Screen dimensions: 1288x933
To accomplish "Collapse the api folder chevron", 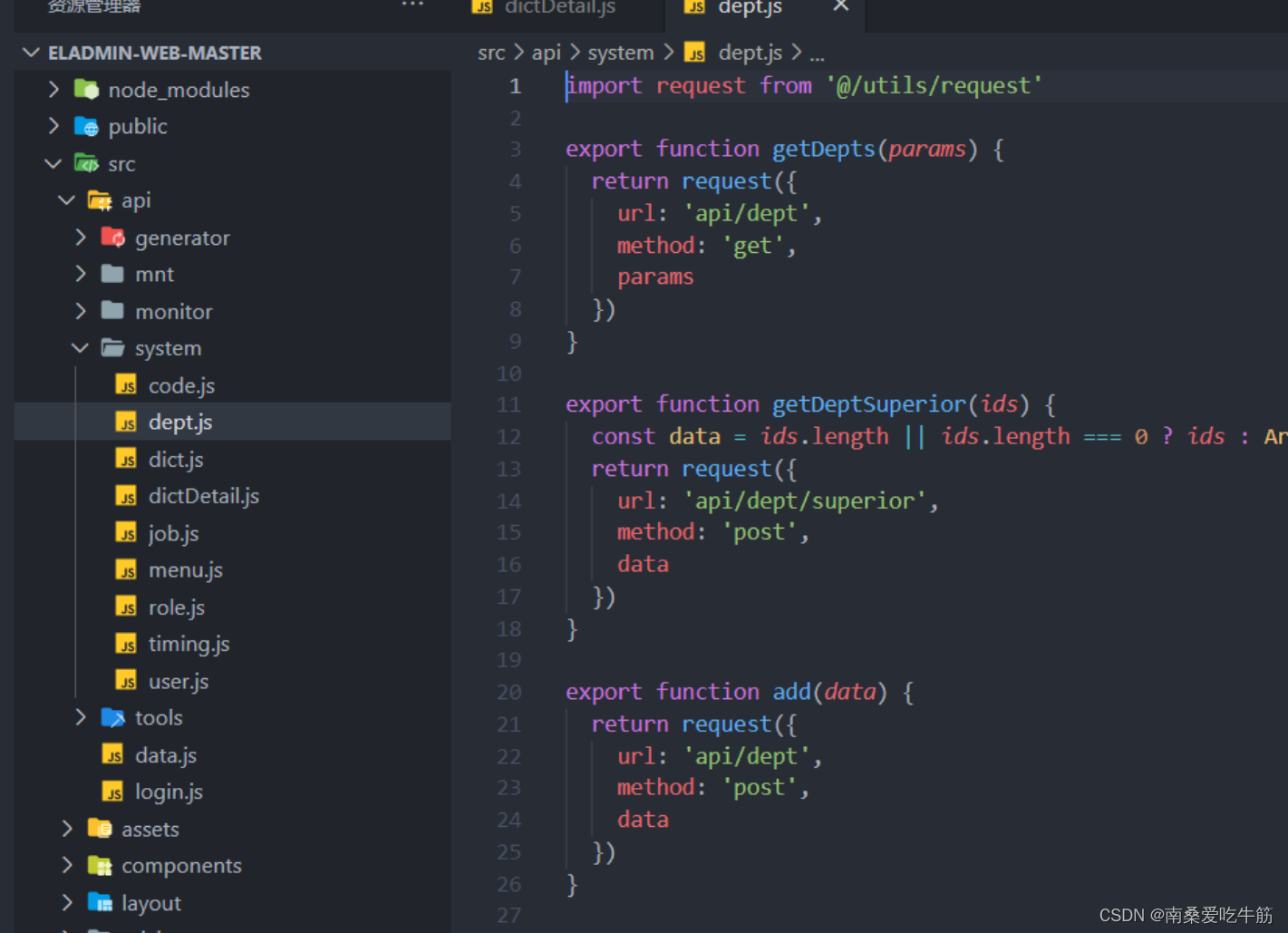I will 67,199.
